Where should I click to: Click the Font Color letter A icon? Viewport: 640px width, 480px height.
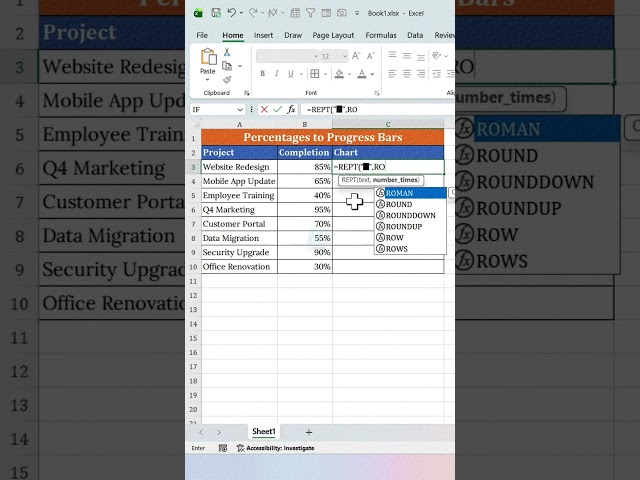click(362, 73)
